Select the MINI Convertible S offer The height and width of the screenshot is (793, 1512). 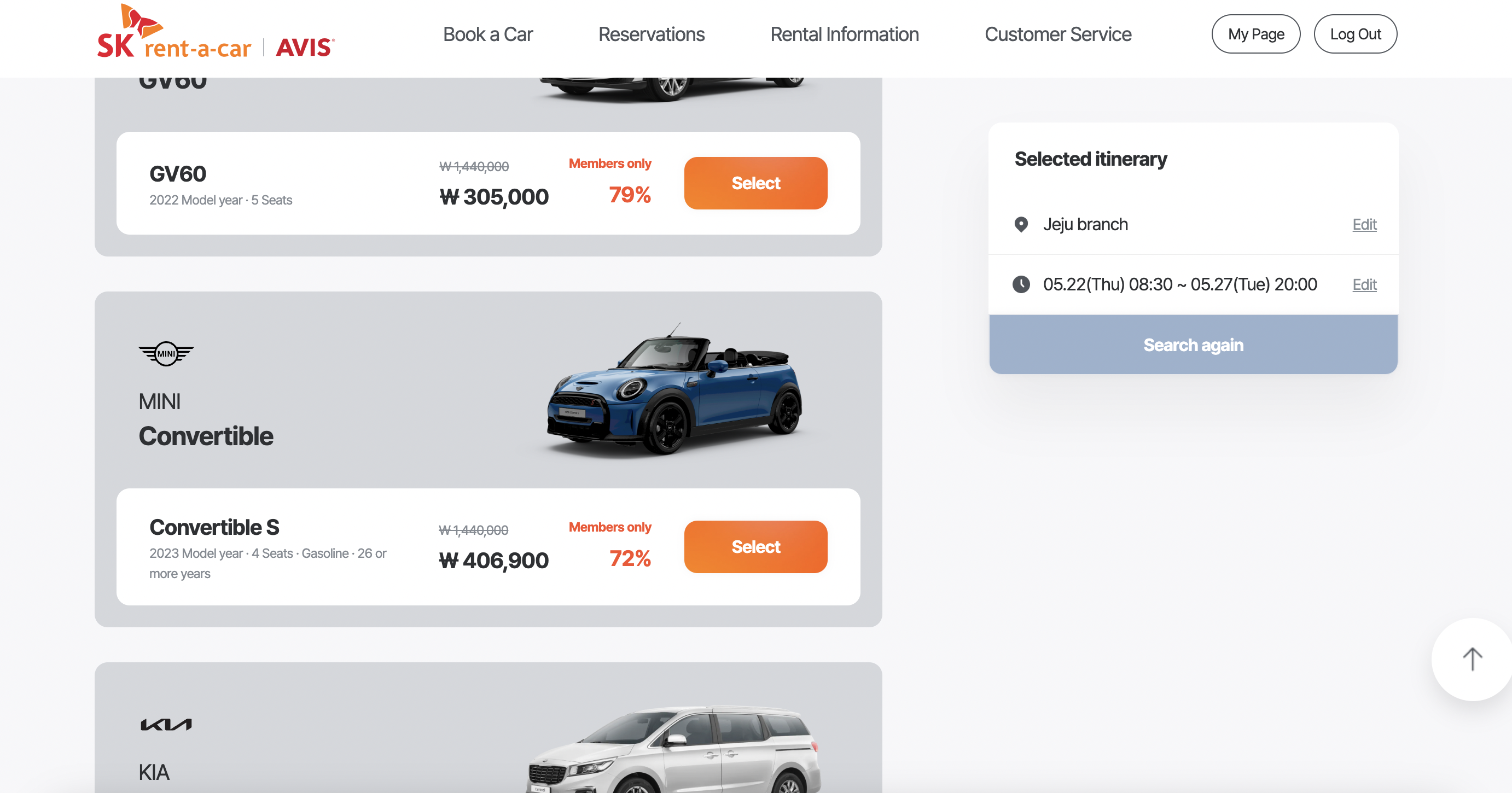pyautogui.click(x=755, y=546)
